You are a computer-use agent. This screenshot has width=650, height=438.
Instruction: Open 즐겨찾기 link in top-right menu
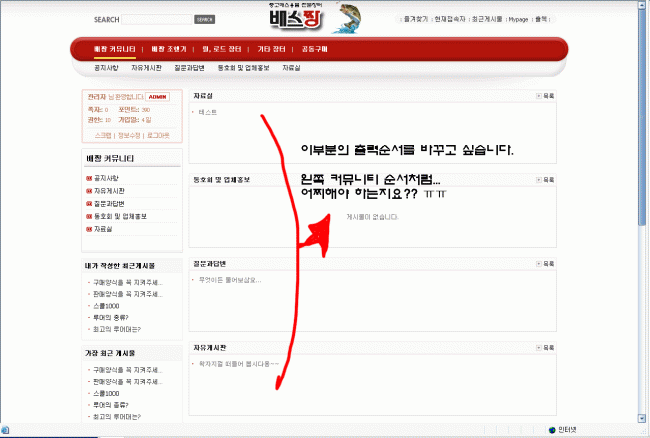pyautogui.click(x=416, y=19)
